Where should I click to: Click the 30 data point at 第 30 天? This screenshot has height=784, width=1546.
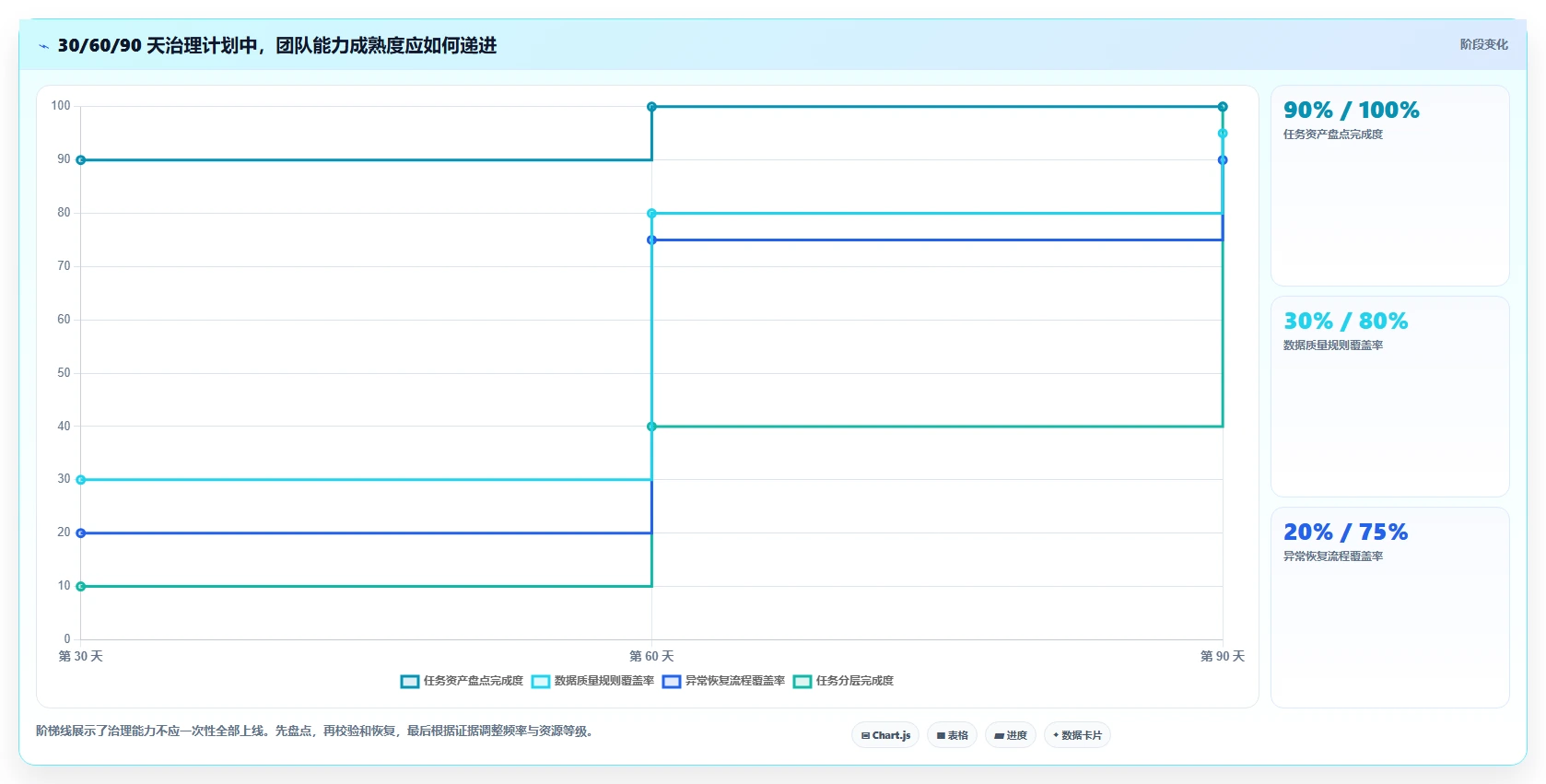pyautogui.click(x=81, y=480)
